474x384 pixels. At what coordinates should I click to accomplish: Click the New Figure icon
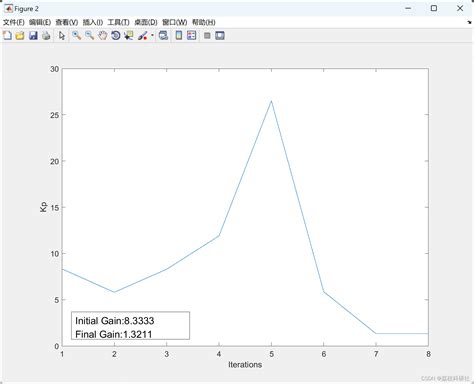point(7,35)
